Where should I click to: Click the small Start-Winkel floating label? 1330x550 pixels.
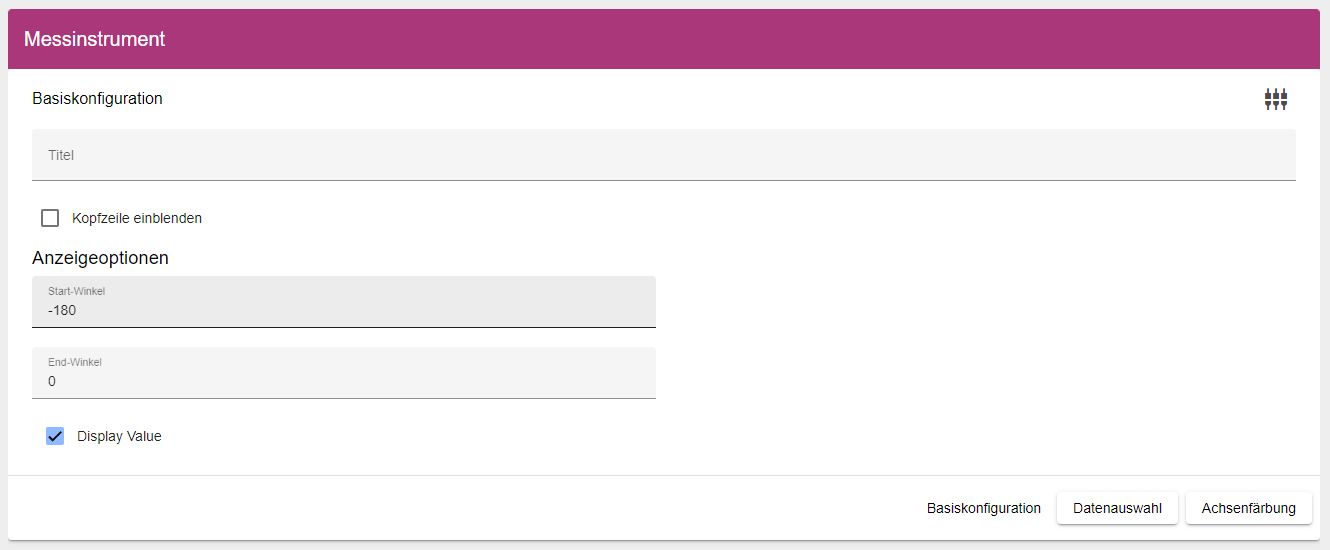77,291
